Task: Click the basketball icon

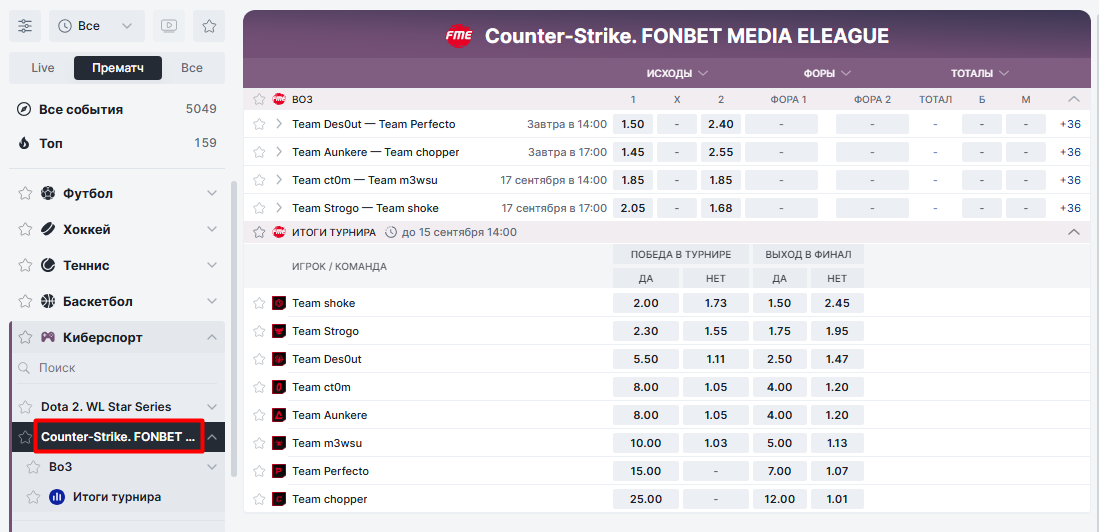Action: point(48,301)
